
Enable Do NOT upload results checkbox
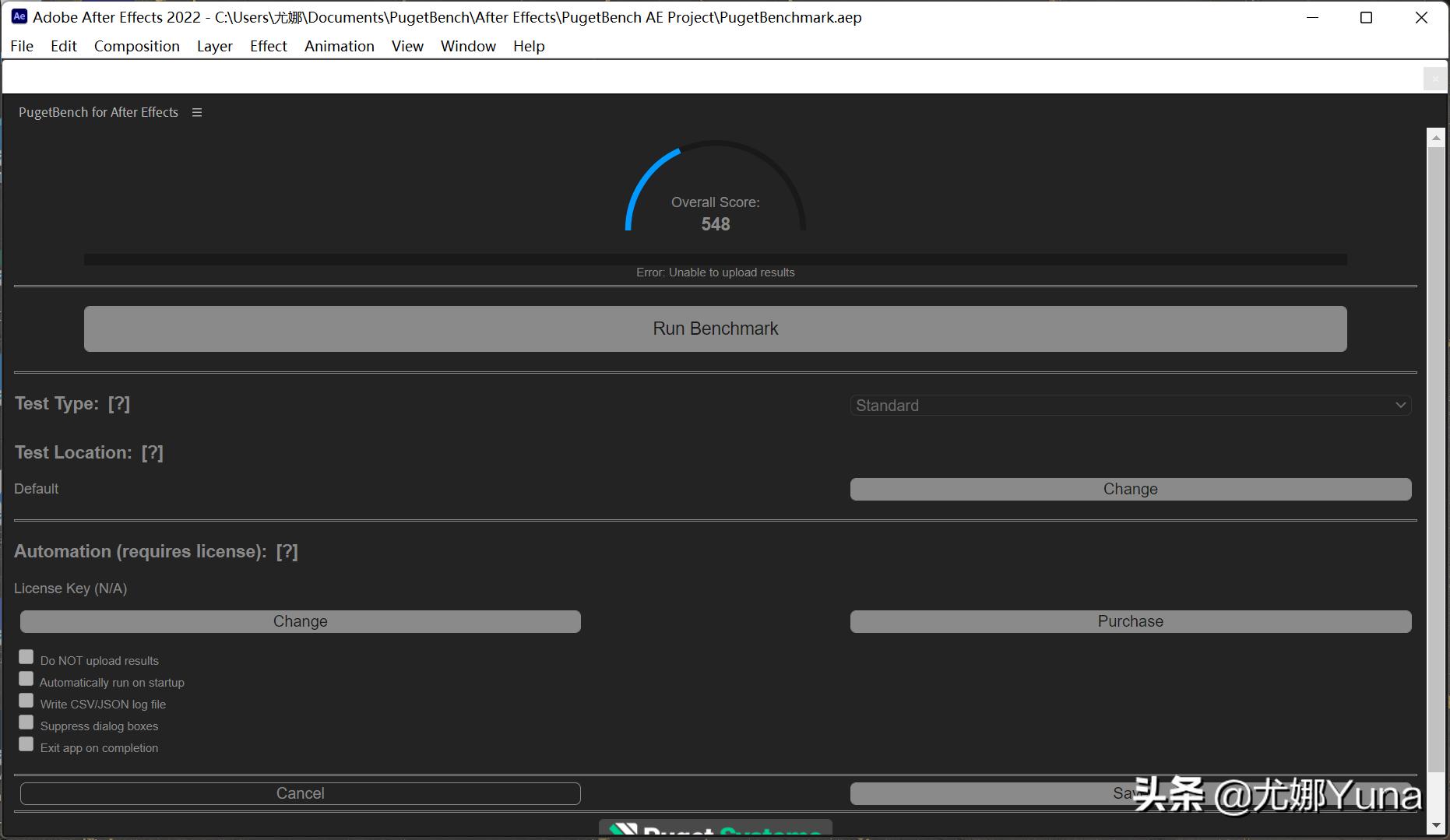click(x=26, y=657)
